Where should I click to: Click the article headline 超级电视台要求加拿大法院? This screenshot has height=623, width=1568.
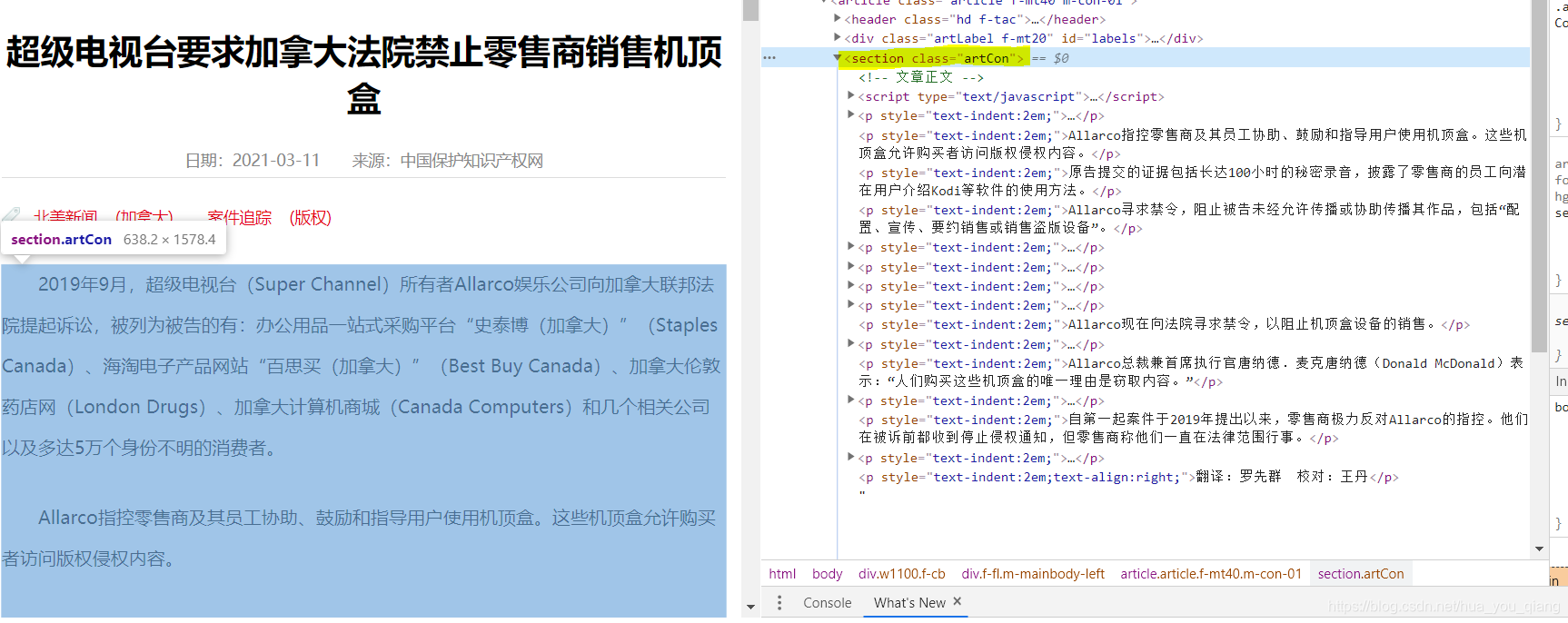[x=363, y=74]
